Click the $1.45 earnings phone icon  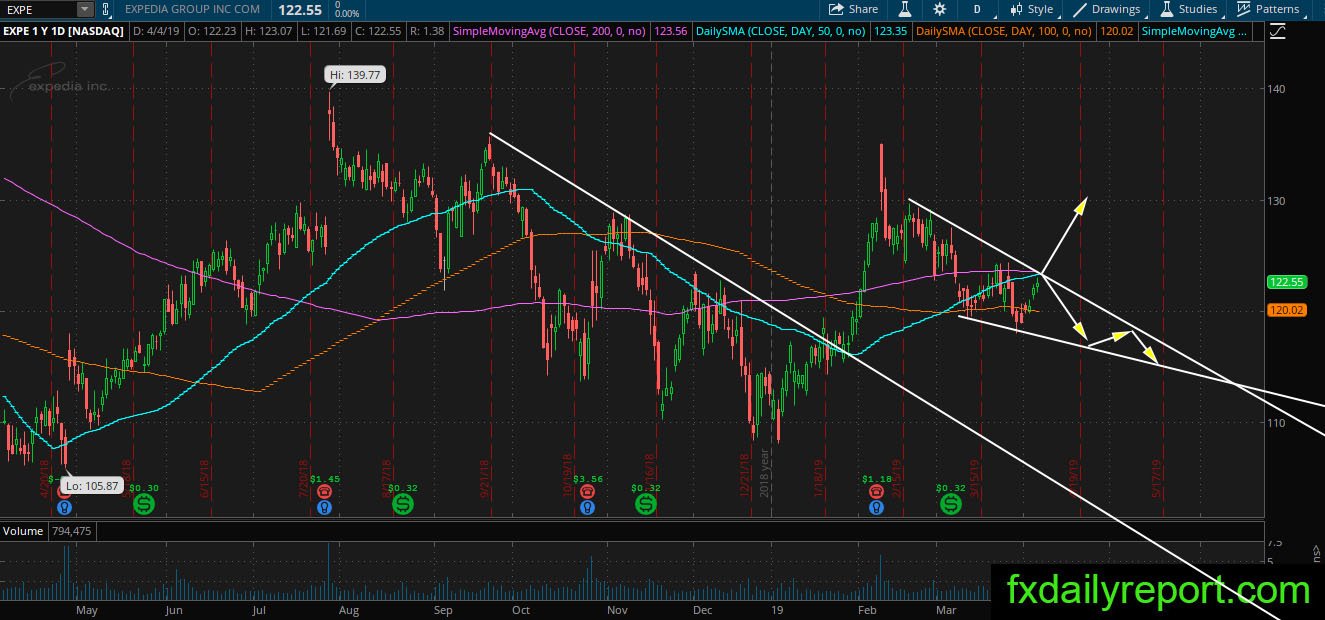[x=324, y=492]
